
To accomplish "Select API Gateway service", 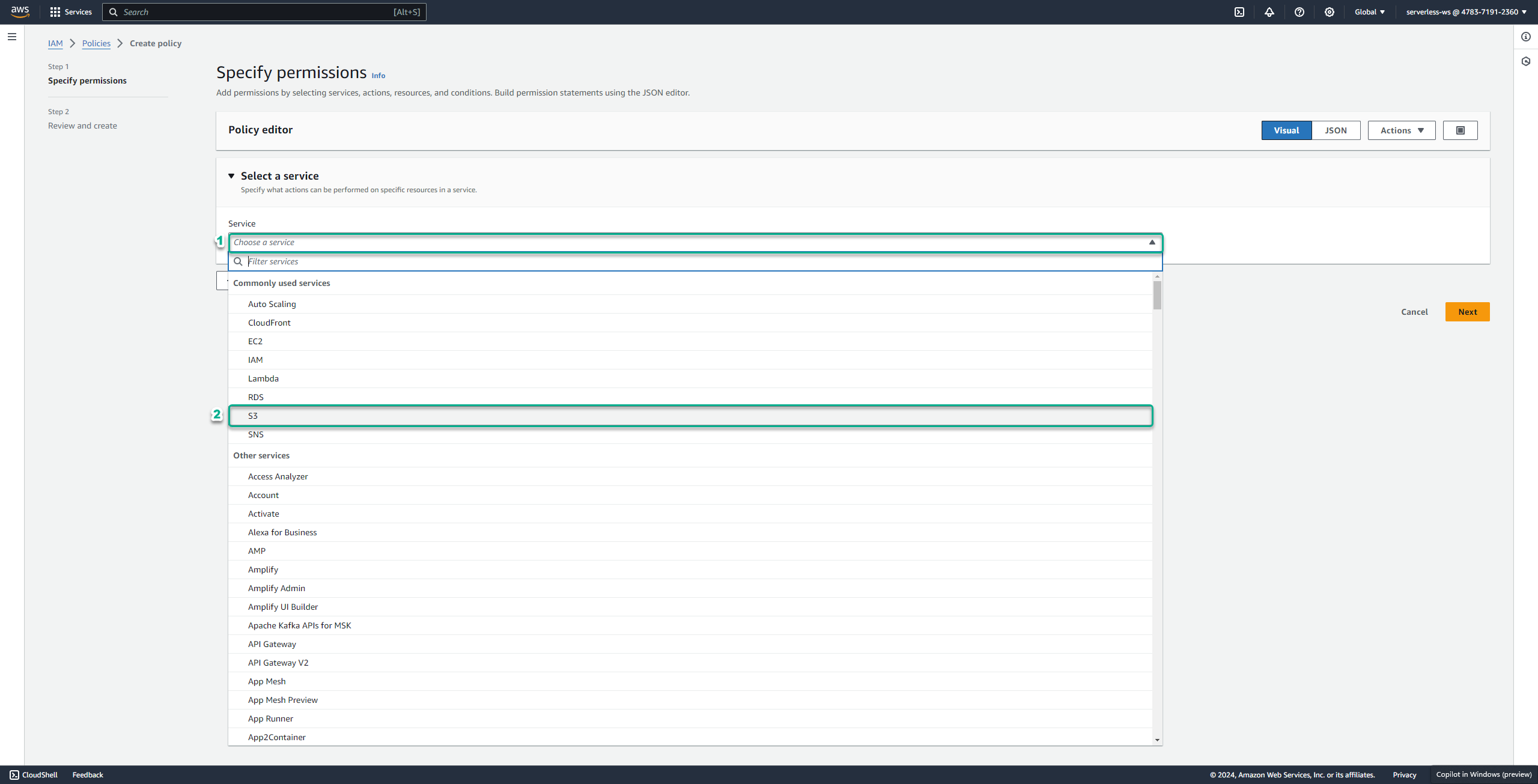I will 690,644.
